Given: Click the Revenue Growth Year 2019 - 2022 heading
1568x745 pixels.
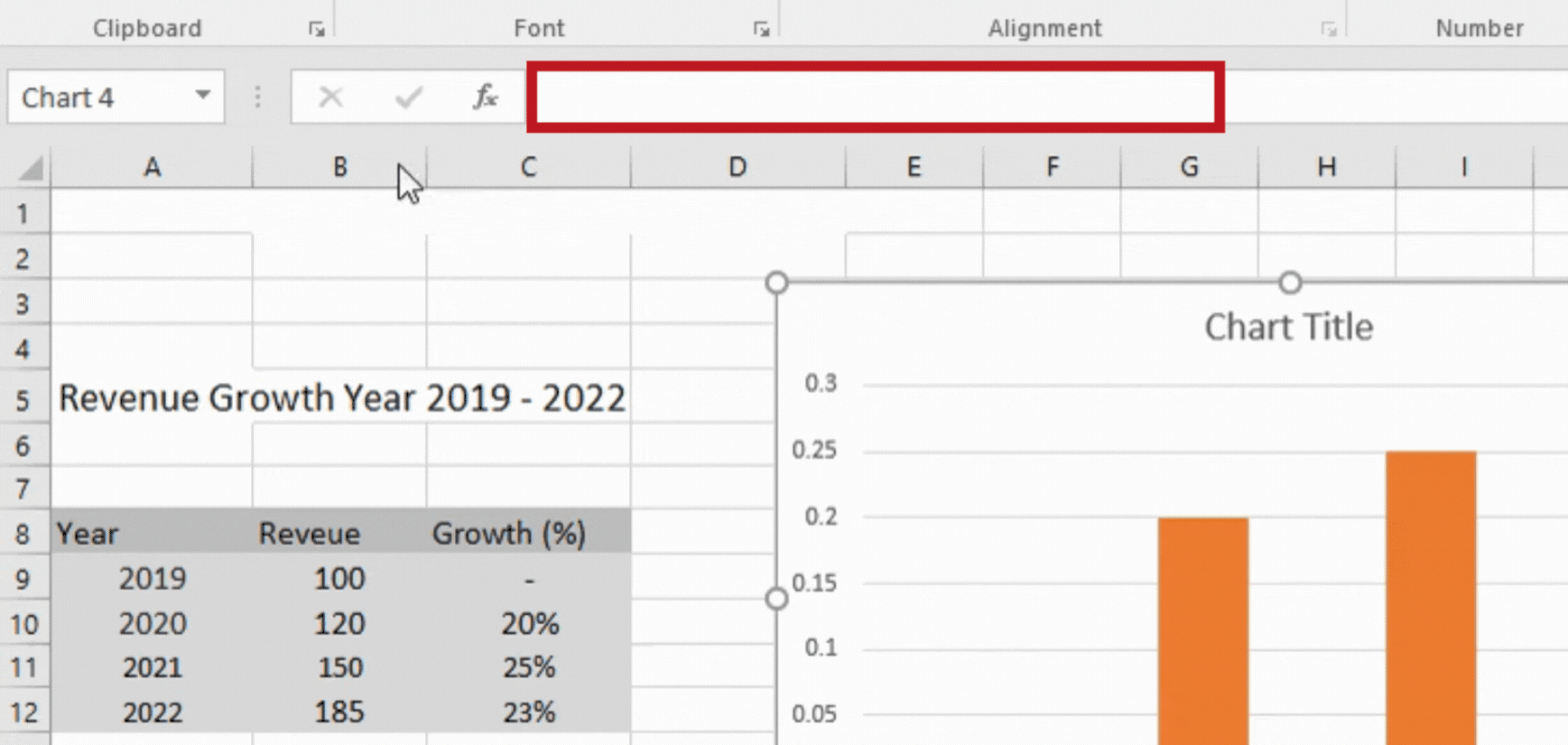Looking at the screenshot, I should click(x=341, y=398).
